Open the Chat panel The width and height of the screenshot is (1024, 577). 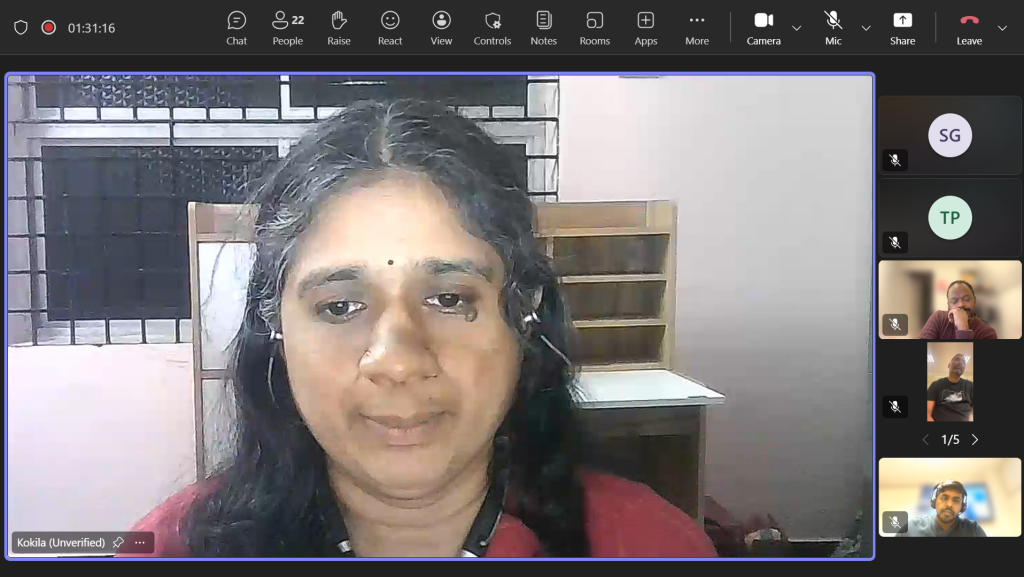(x=236, y=28)
